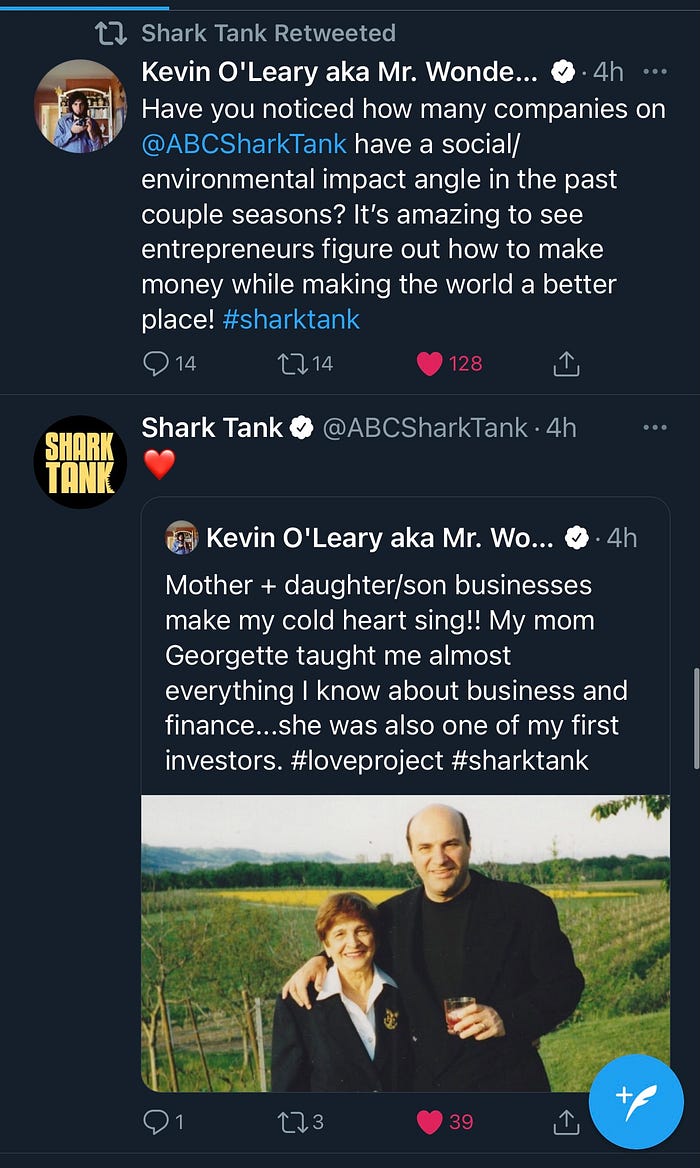Open the @ABCSharkTank mention link
700x1168 pixels.
(x=244, y=144)
